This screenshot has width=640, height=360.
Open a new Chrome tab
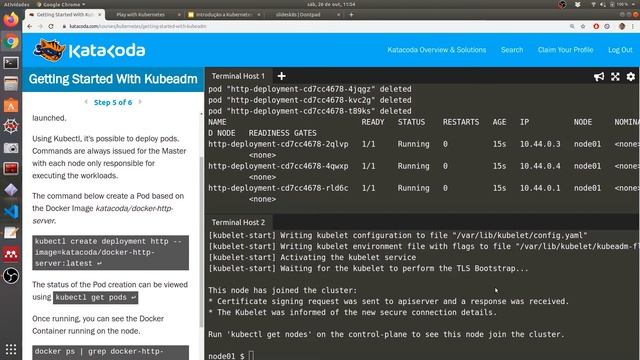[x=351, y=14]
